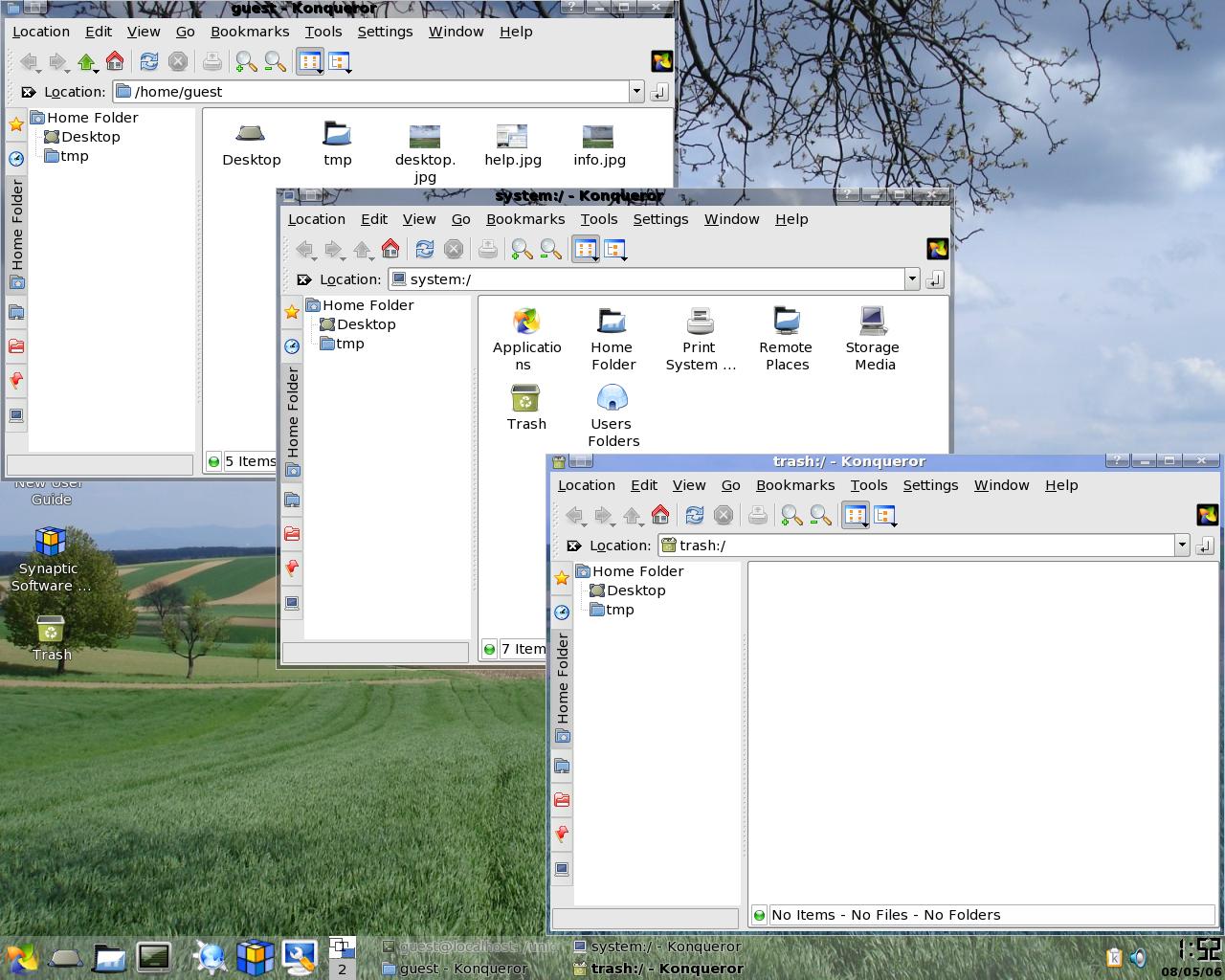The height and width of the screenshot is (980, 1225).
Task: Click the /home/guest location text field
Action: coord(371,92)
